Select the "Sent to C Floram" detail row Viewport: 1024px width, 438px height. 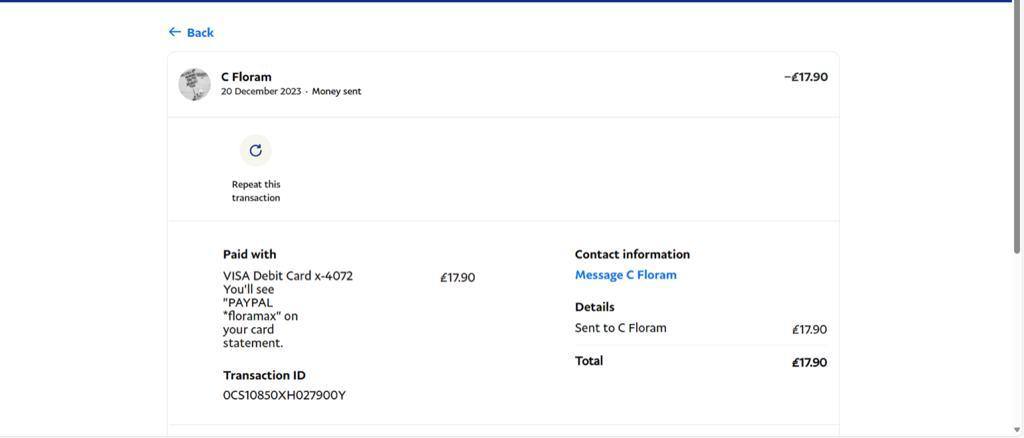[x=620, y=328]
